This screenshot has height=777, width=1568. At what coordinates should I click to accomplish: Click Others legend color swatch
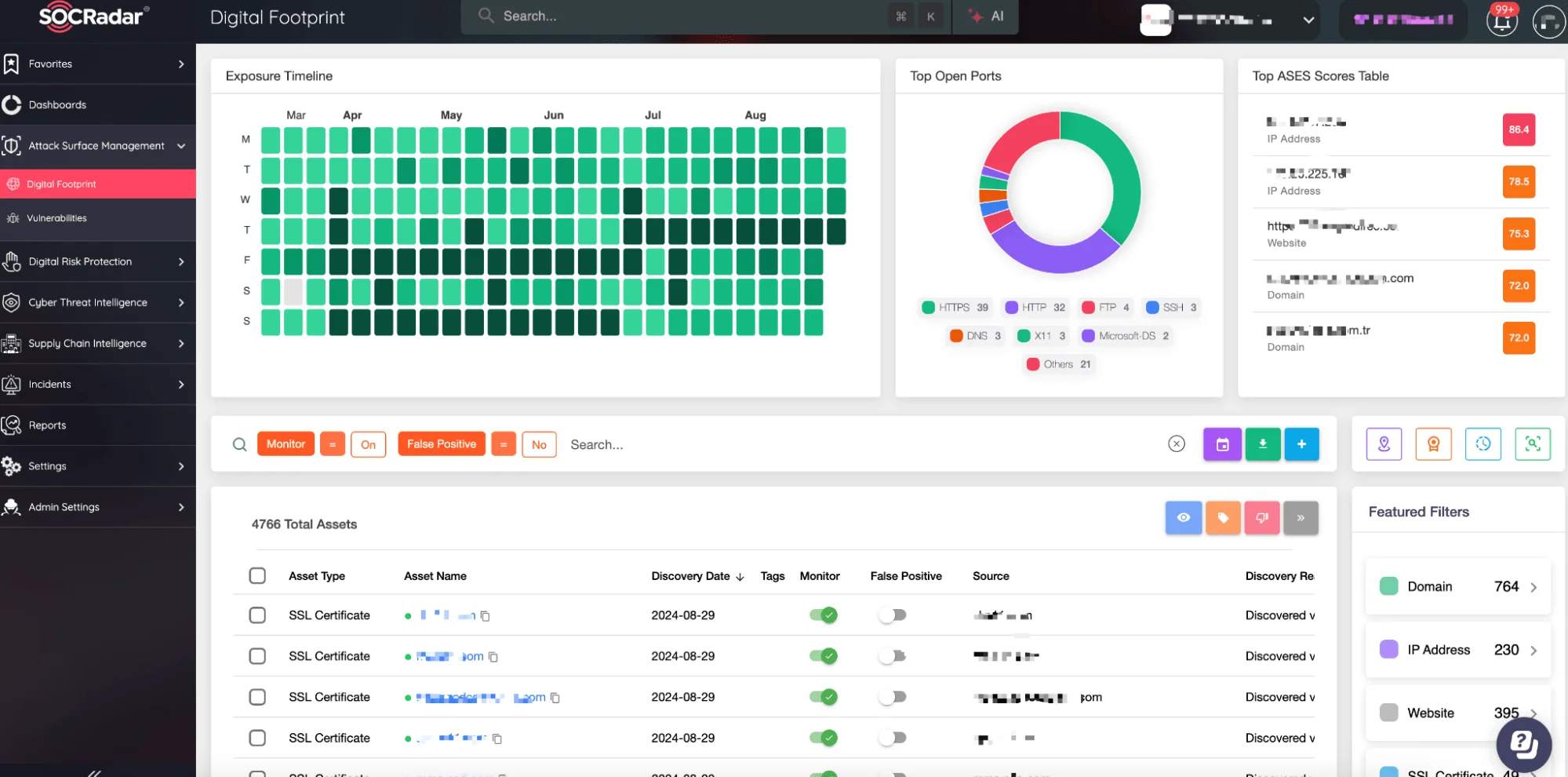click(1033, 364)
